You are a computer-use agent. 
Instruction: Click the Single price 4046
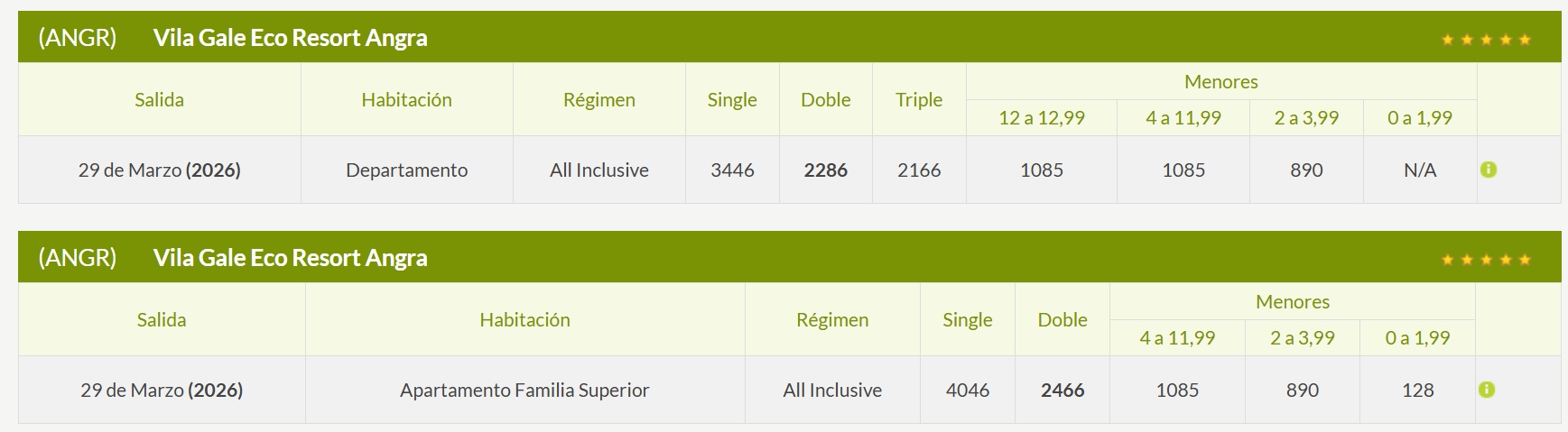[x=967, y=390]
